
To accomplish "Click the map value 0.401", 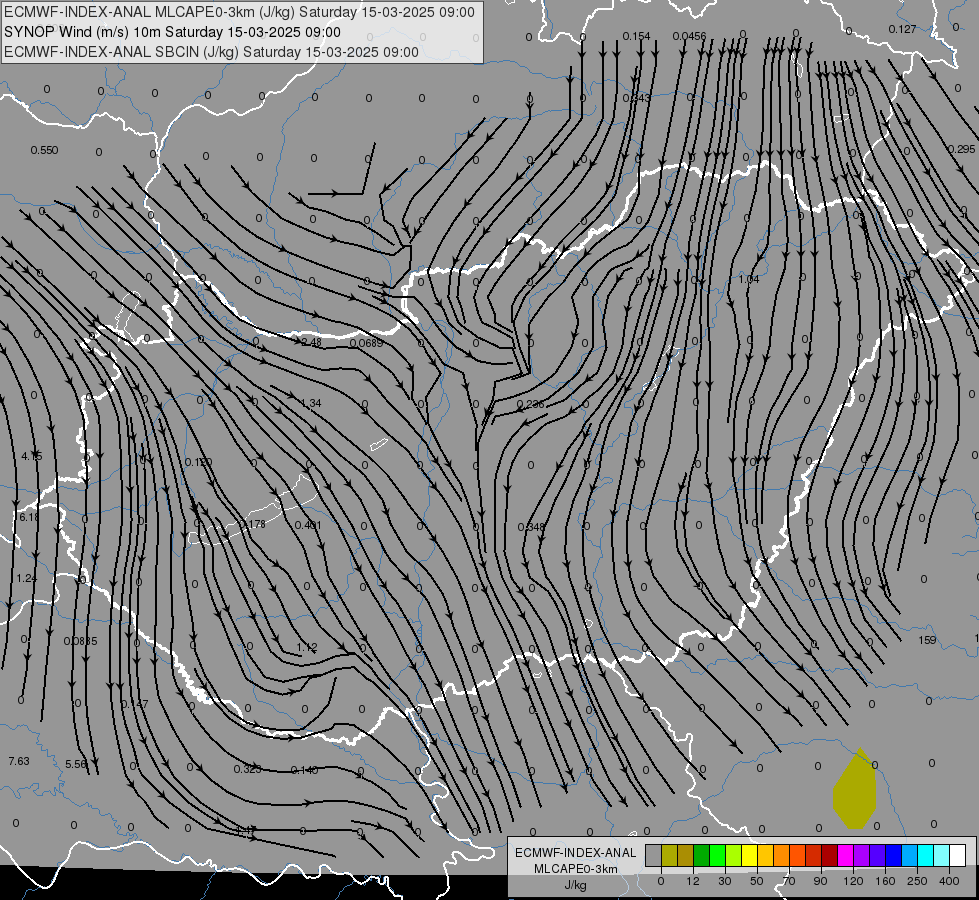I will 308,525.
